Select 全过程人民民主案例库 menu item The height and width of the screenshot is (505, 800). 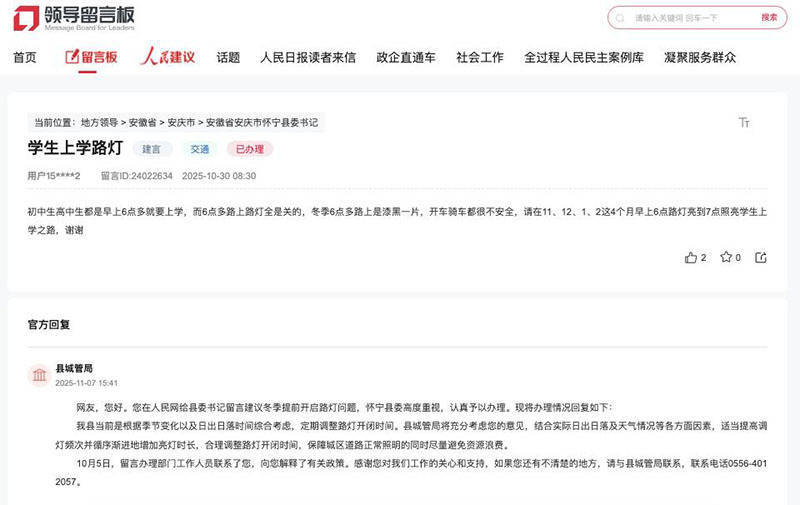coord(584,57)
